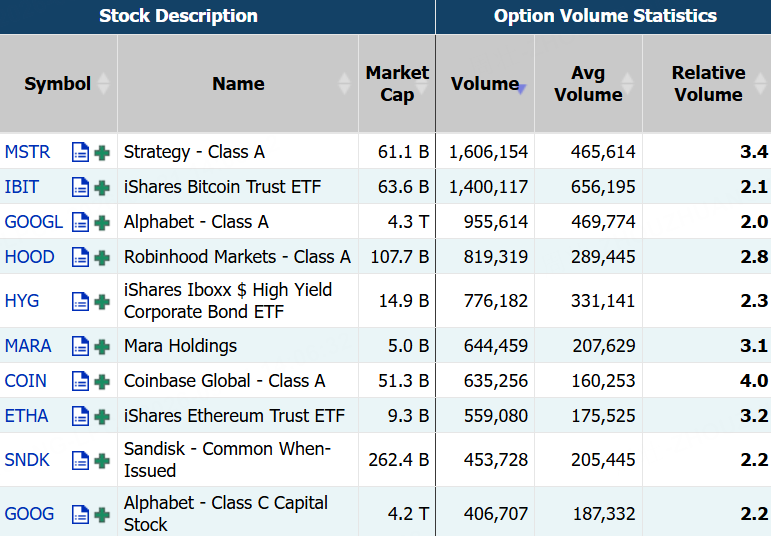The height and width of the screenshot is (536, 771).
Task: Open the document icon for the COIN row
Action: [80, 381]
